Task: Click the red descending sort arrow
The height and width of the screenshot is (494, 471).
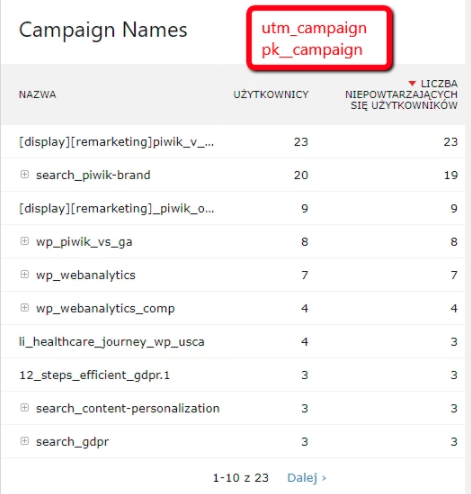Action: tap(412, 83)
